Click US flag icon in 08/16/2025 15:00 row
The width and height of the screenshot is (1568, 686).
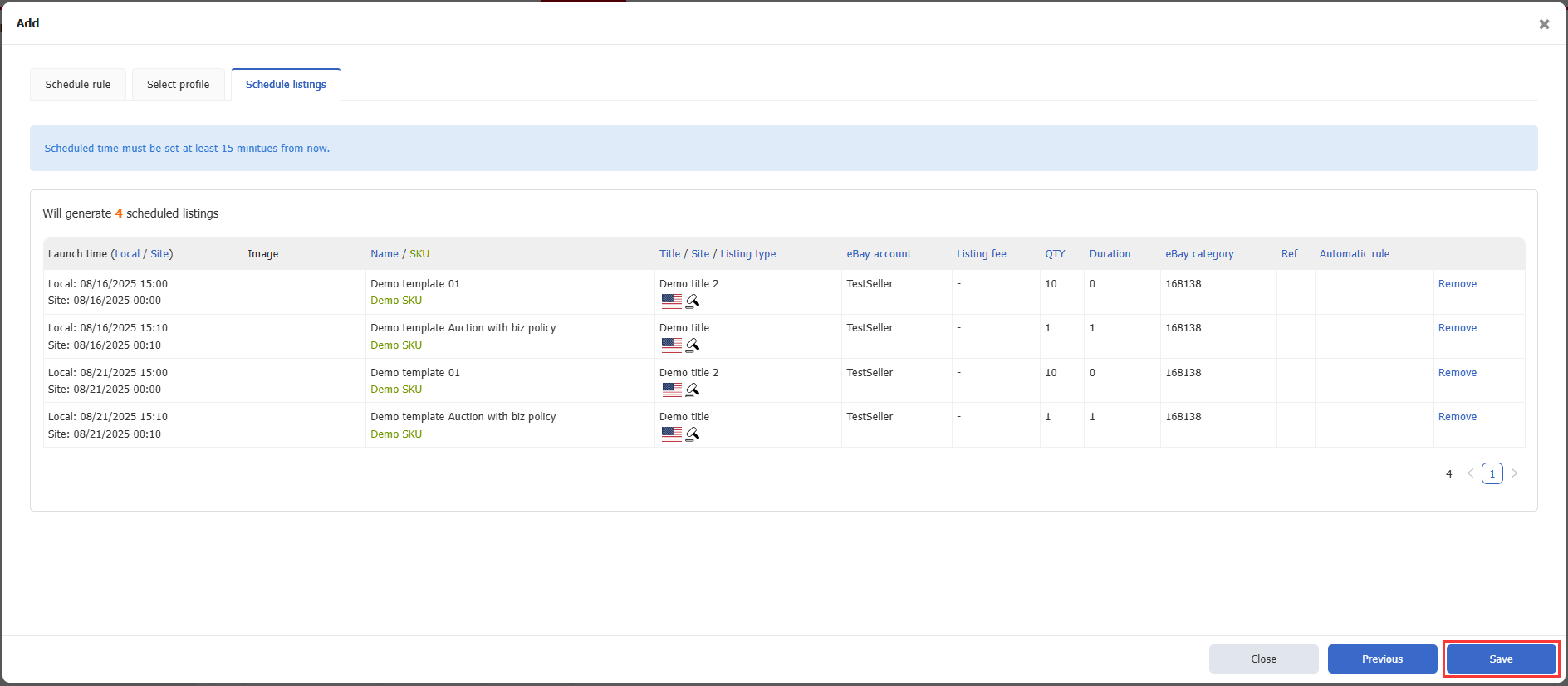[672, 301]
